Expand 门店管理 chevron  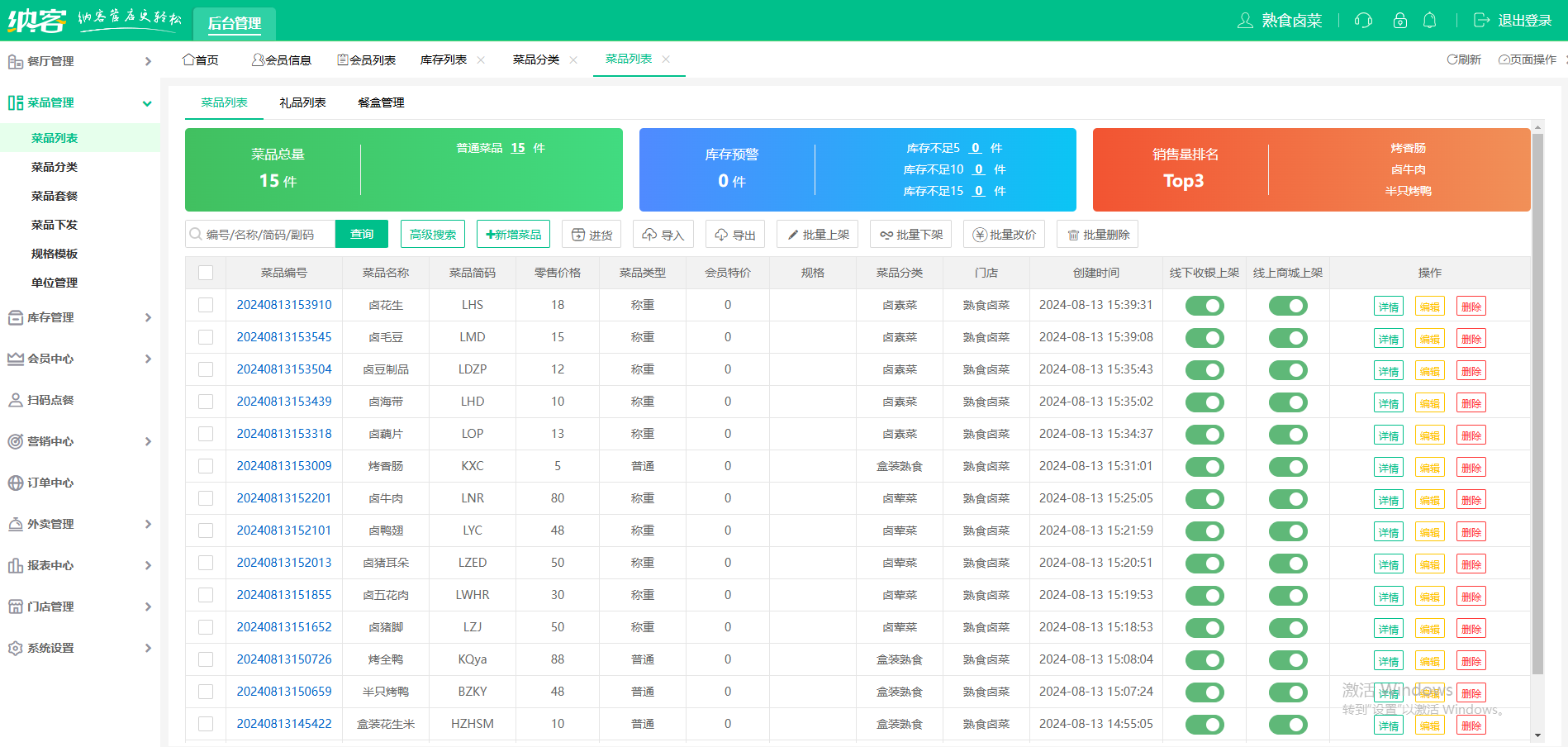(148, 607)
